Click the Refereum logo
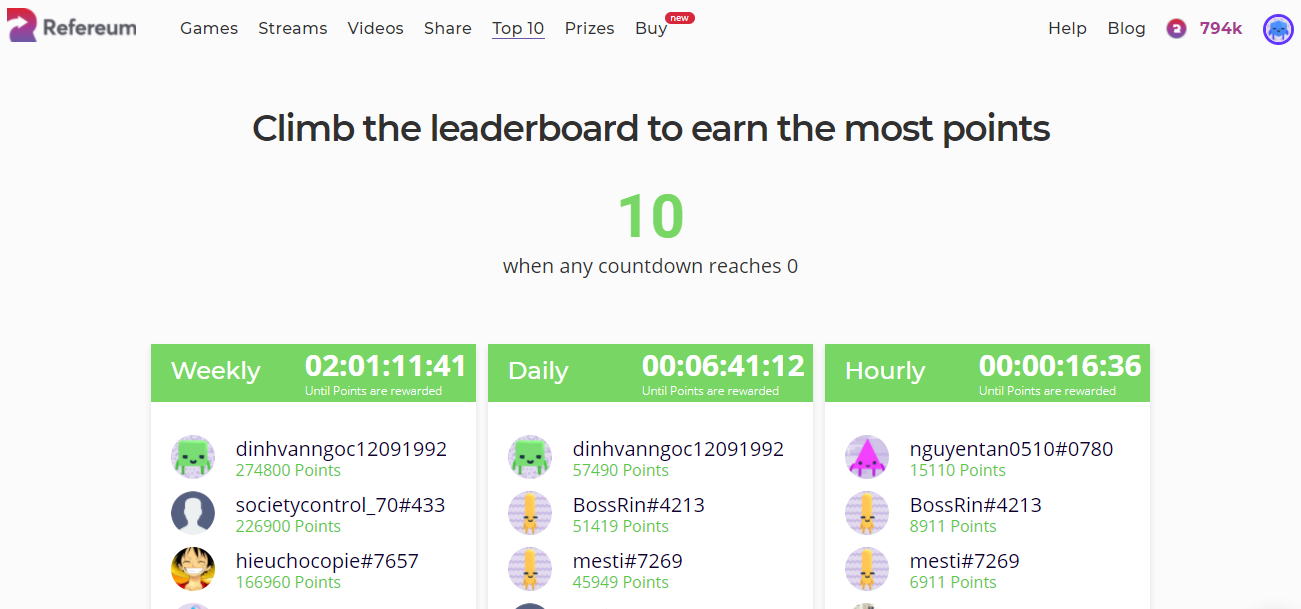 coord(72,27)
